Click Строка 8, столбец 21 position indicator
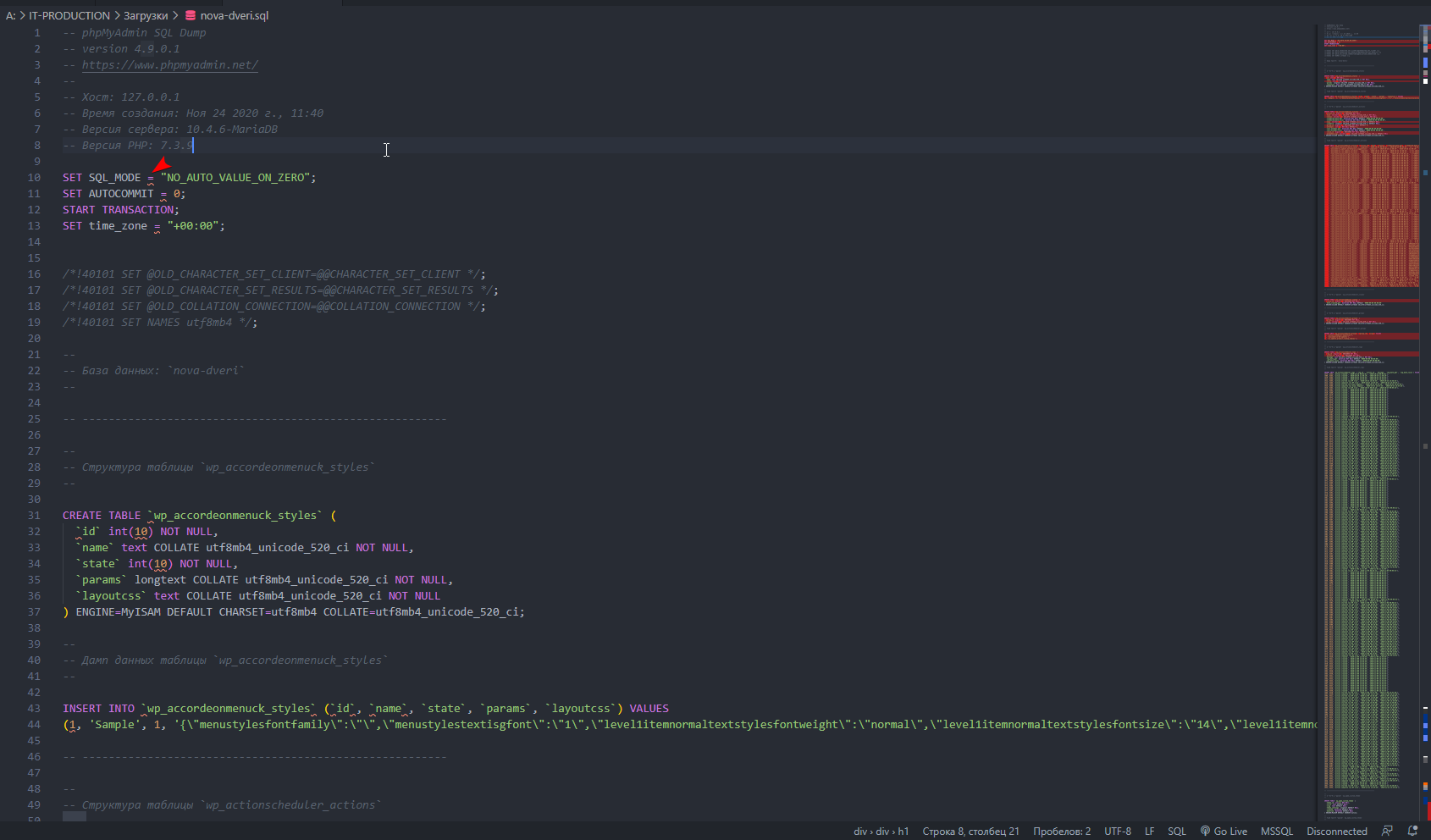 (x=970, y=831)
